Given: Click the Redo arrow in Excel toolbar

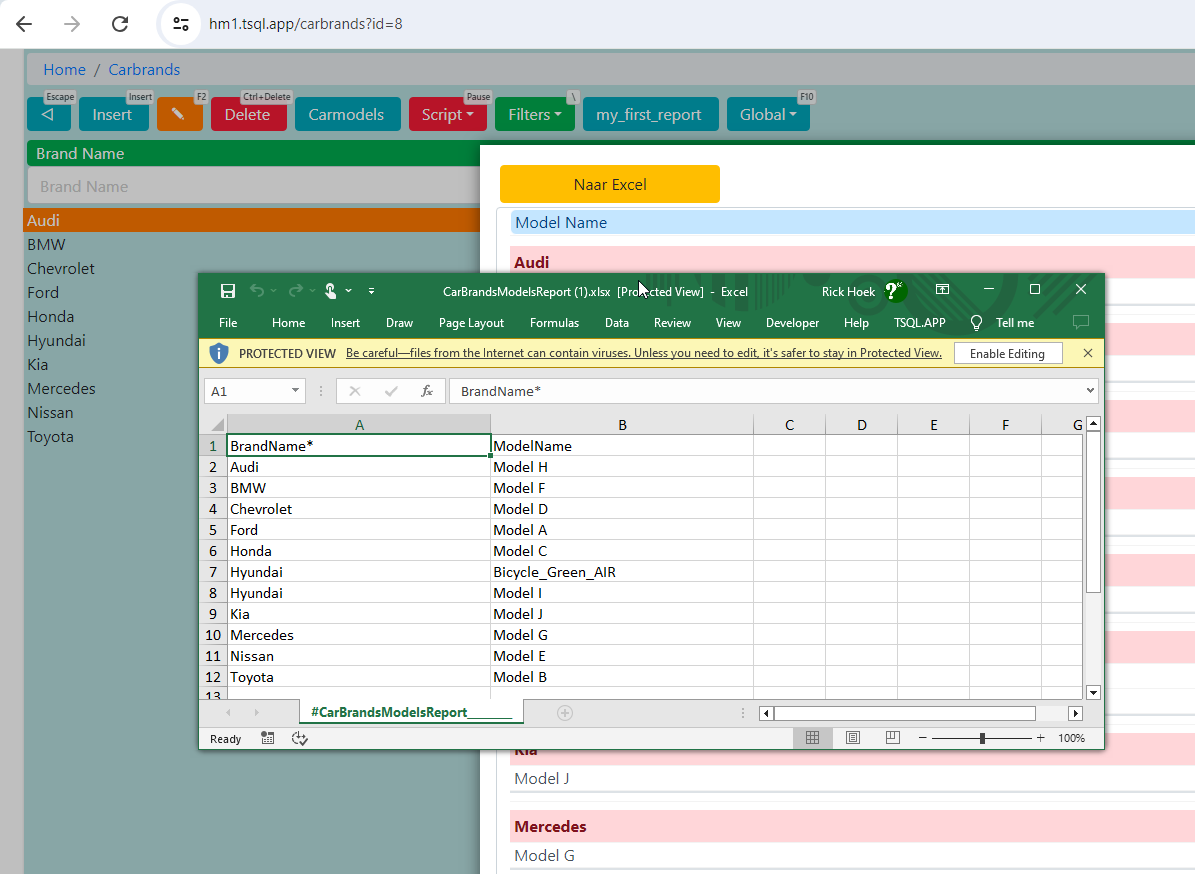Looking at the screenshot, I should (295, 291).
